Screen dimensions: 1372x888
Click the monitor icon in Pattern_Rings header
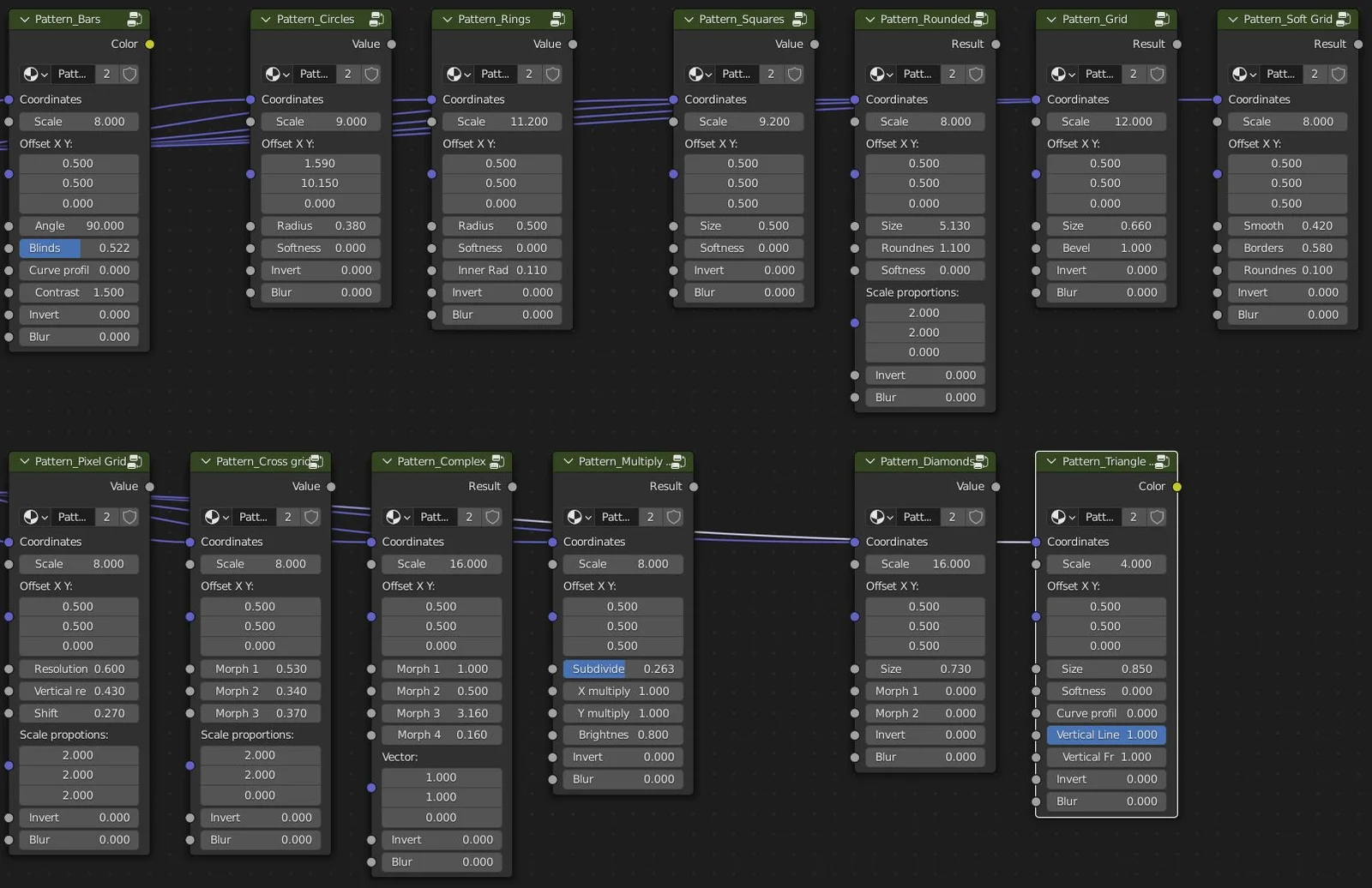tap(557, 18)
